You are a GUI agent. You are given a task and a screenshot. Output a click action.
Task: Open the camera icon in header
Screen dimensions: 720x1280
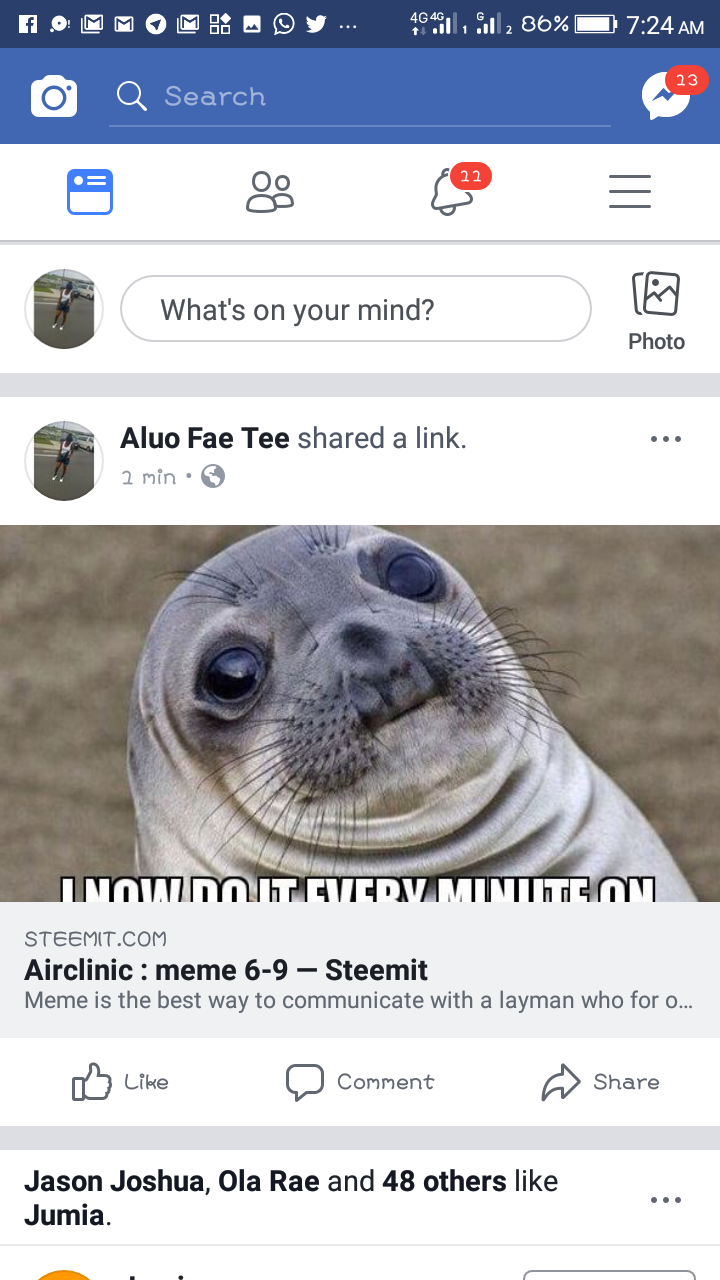54,97
